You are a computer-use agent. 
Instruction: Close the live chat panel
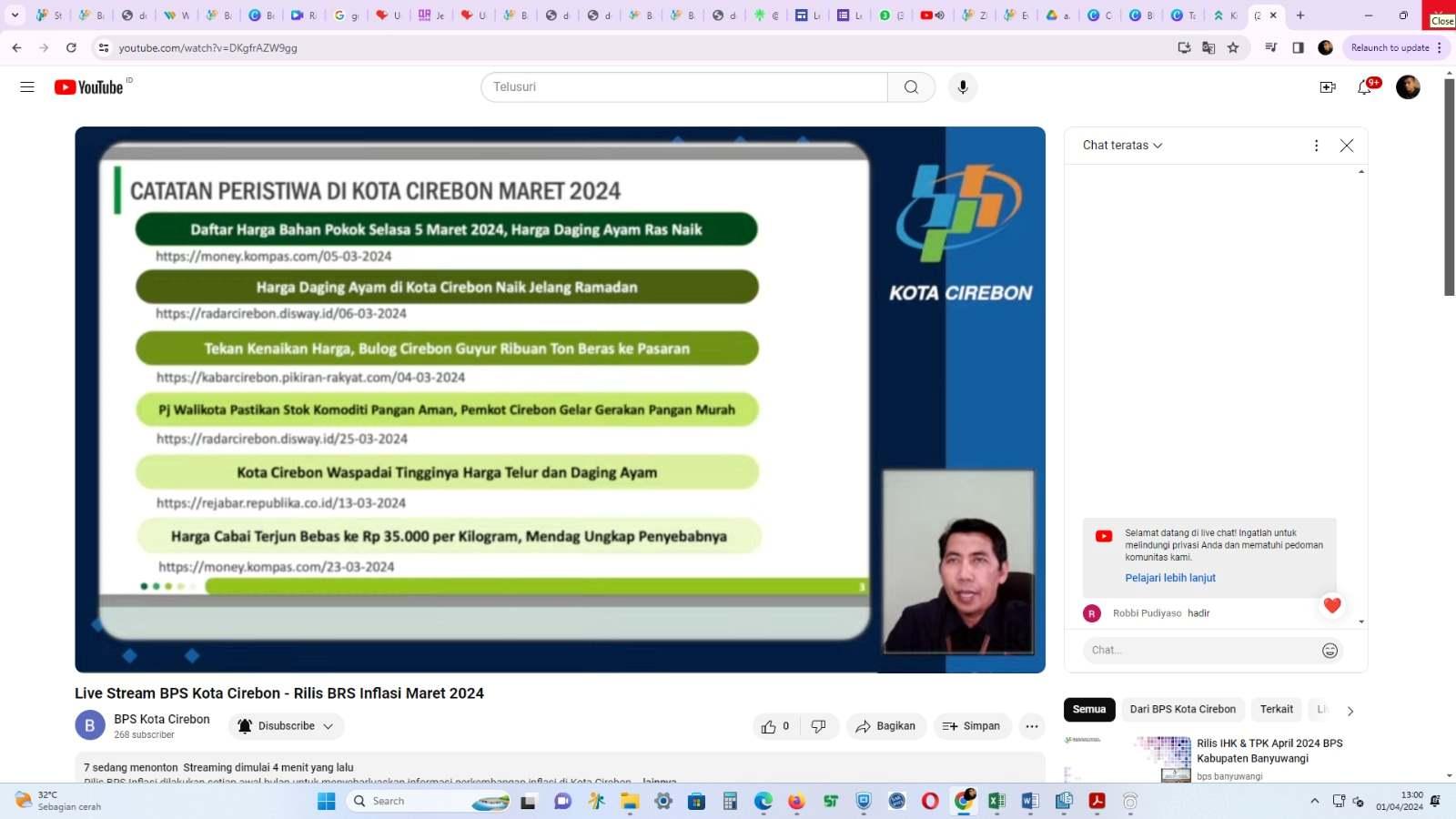click(x=1347, y=146)
